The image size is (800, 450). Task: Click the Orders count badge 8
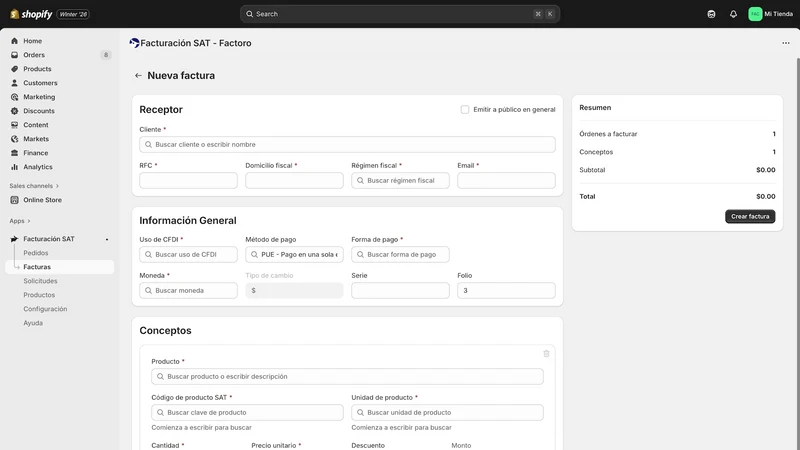click(x=106, y=55)
